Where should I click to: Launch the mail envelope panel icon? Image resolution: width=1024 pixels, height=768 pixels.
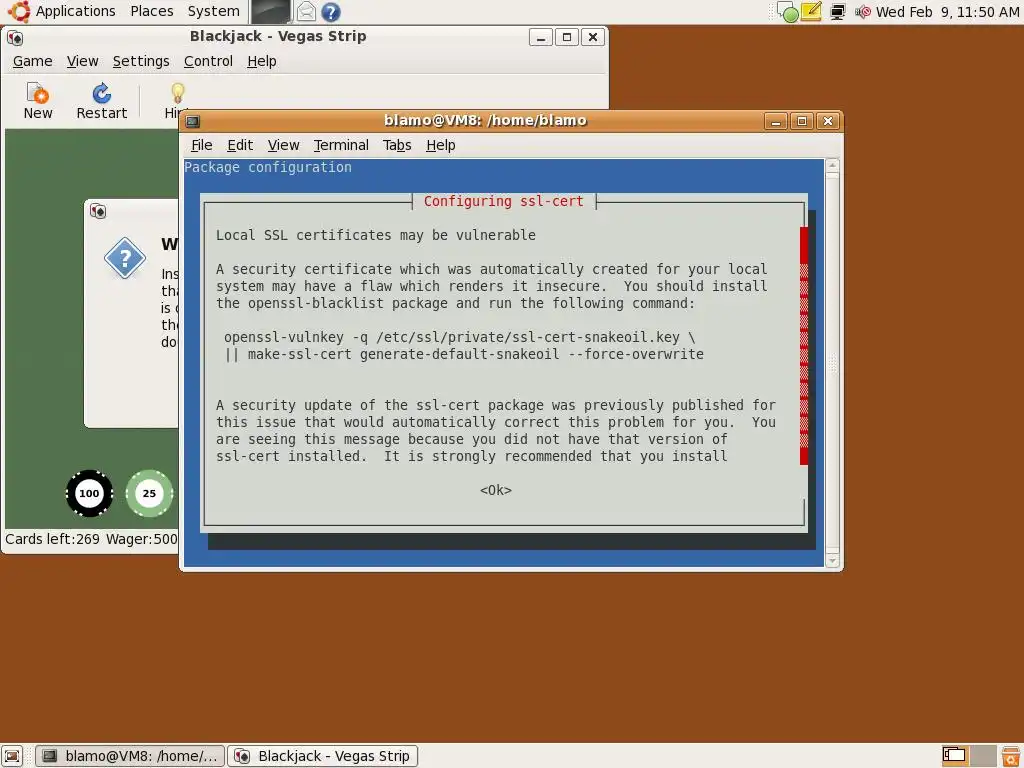(x=306, y=12)
